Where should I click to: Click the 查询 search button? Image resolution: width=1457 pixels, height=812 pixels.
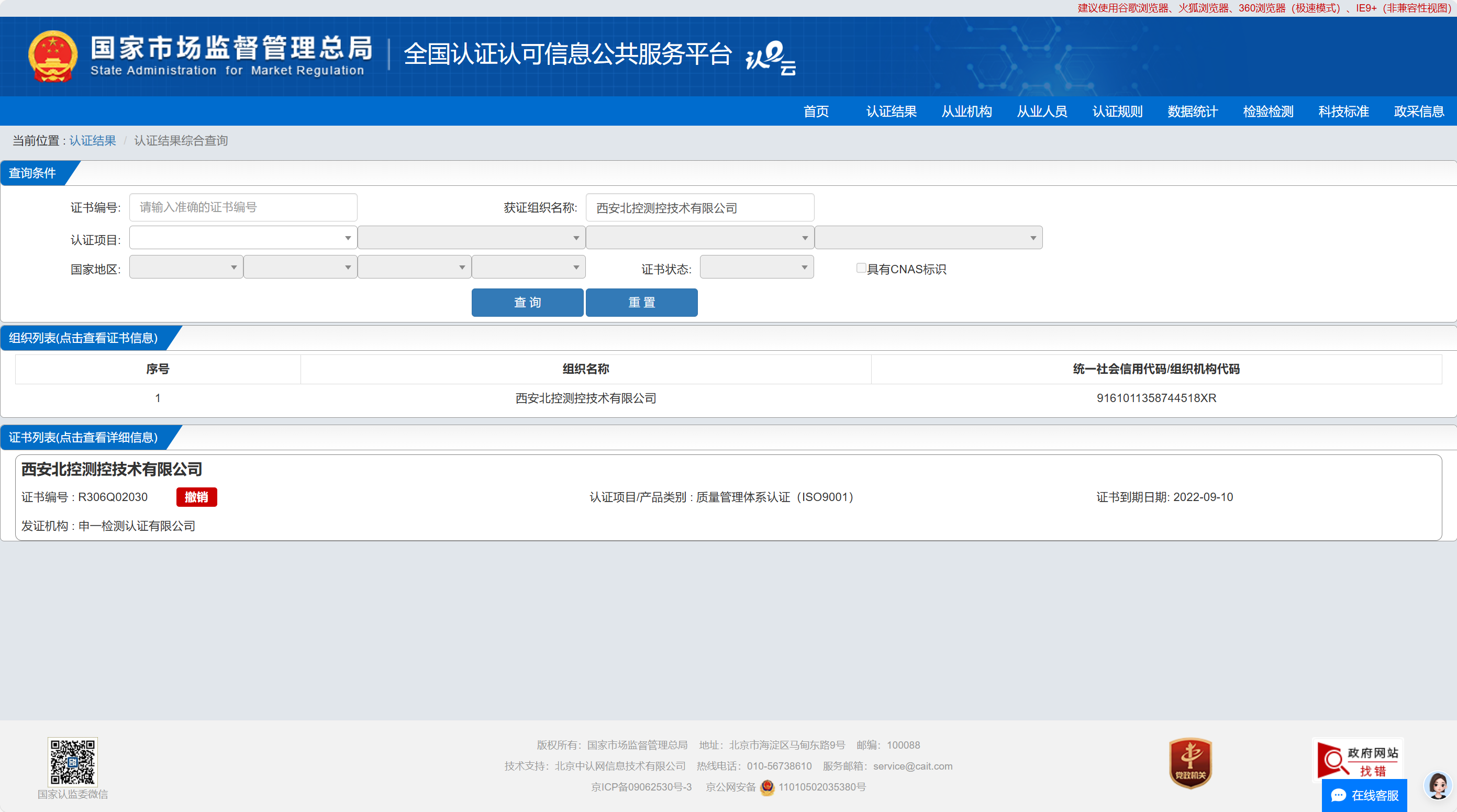527,303
